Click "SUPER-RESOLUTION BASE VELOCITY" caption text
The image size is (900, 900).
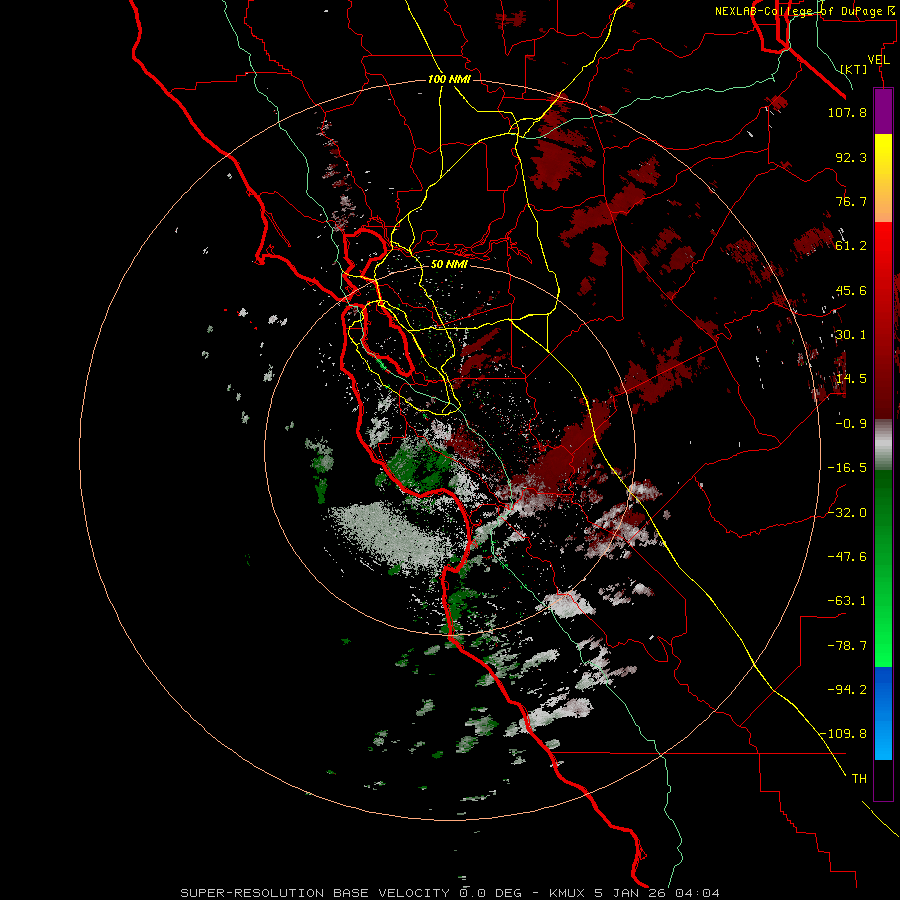pyautogui.click(x=315, y=893)
